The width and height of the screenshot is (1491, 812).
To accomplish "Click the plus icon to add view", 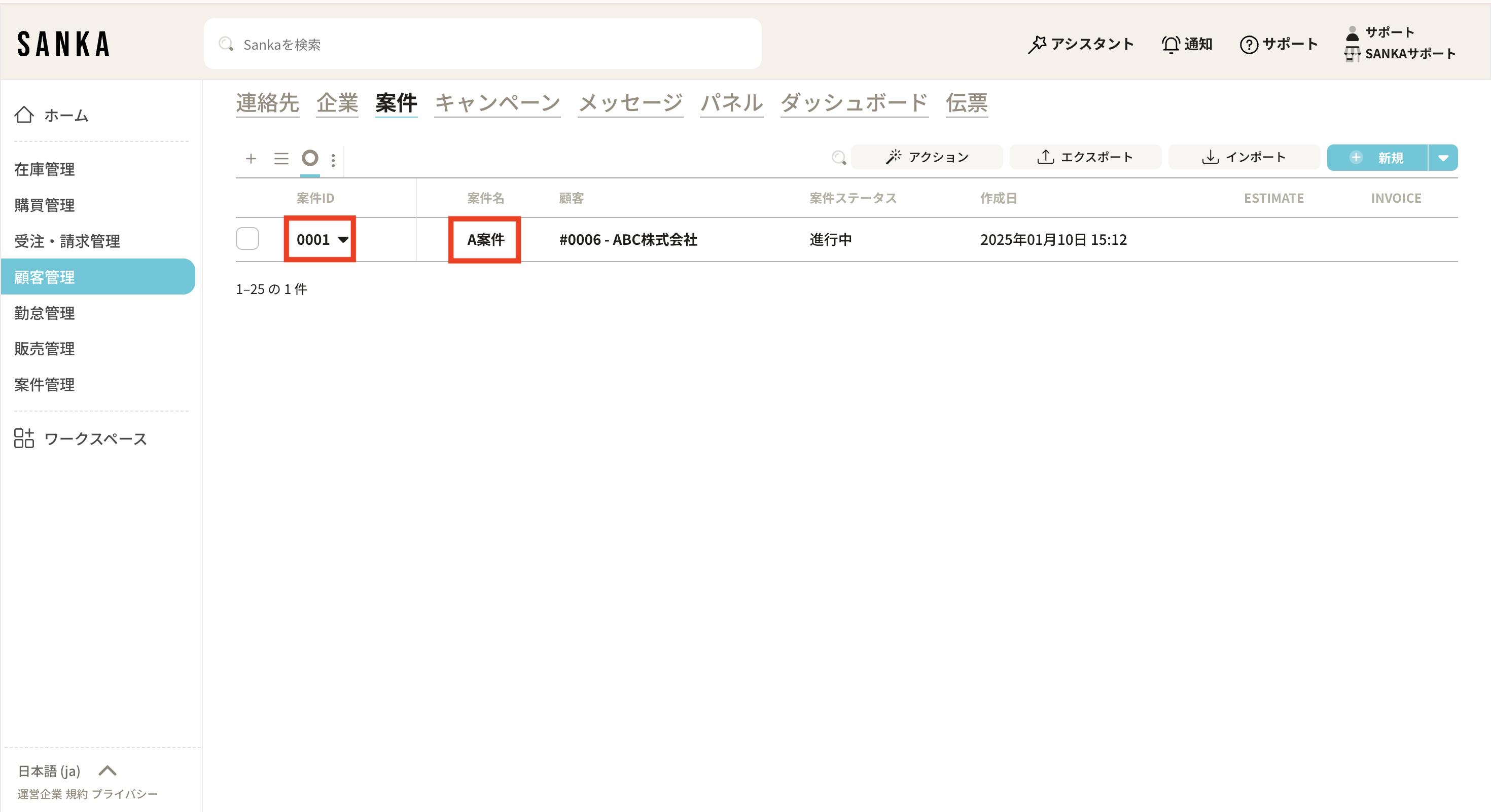I will pyautogui.click(x=251, y=159).
